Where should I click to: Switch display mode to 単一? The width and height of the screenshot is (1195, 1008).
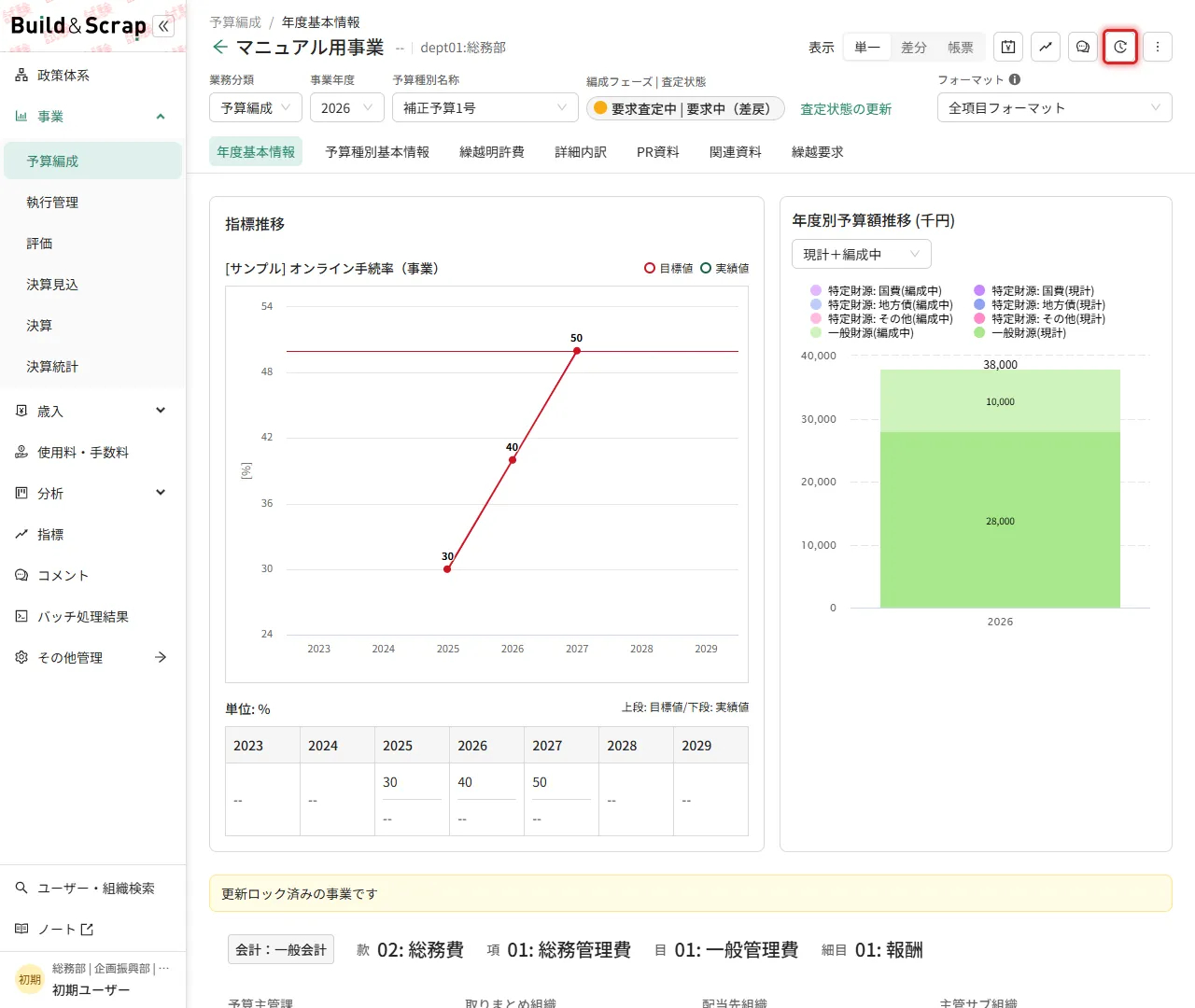coord(867,47)
